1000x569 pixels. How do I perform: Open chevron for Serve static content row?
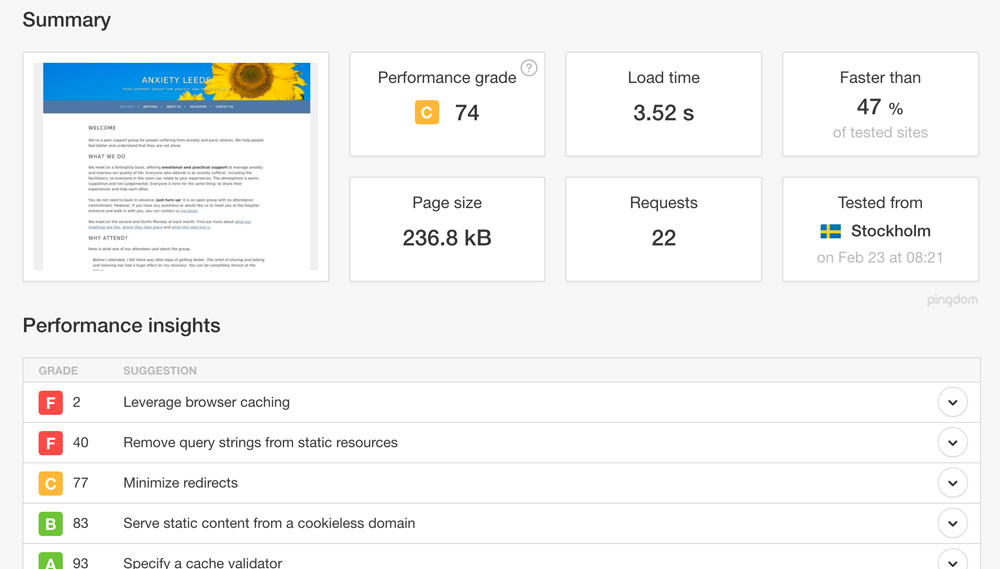click(952, 523)
